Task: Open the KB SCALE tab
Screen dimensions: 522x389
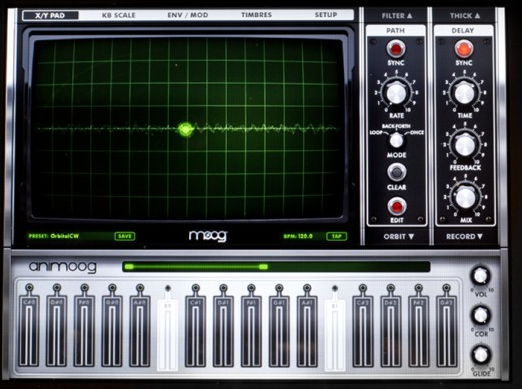Action: pos(119,15)
